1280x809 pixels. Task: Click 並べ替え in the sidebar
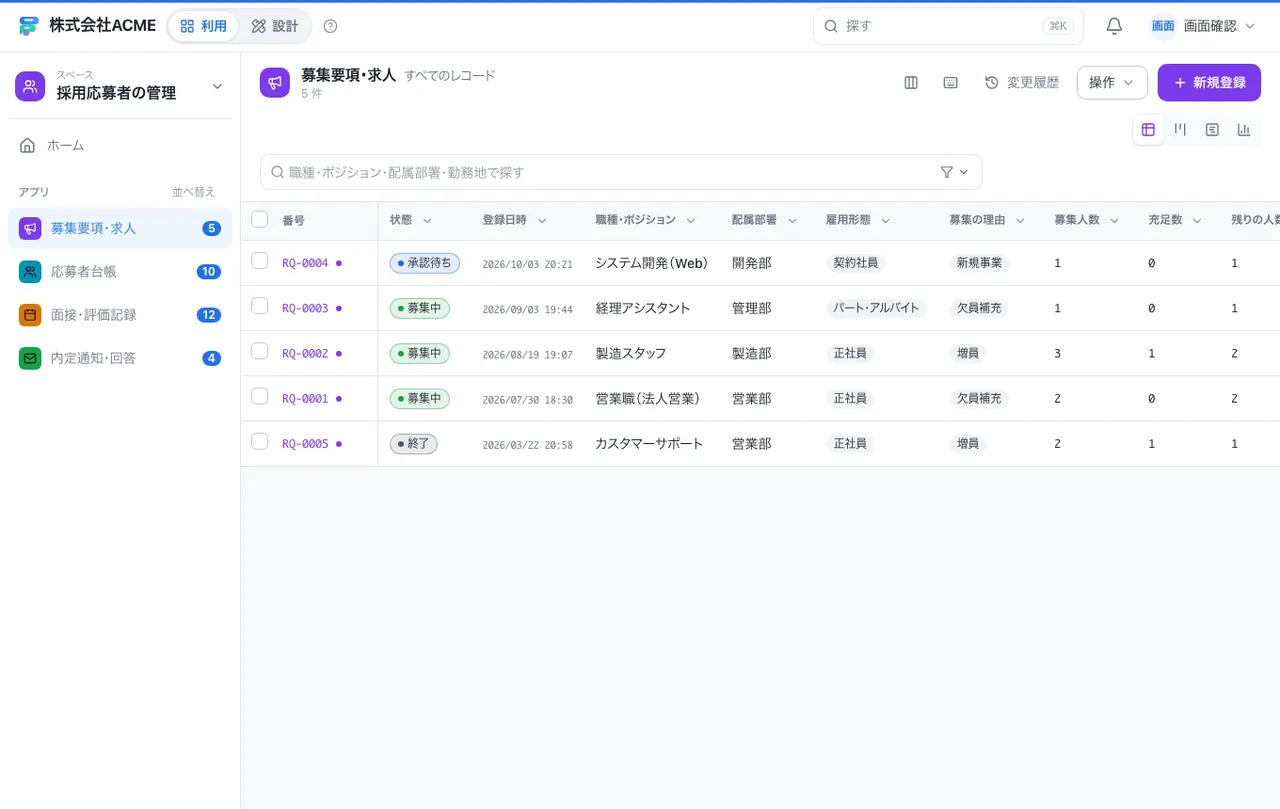[193, 192]
